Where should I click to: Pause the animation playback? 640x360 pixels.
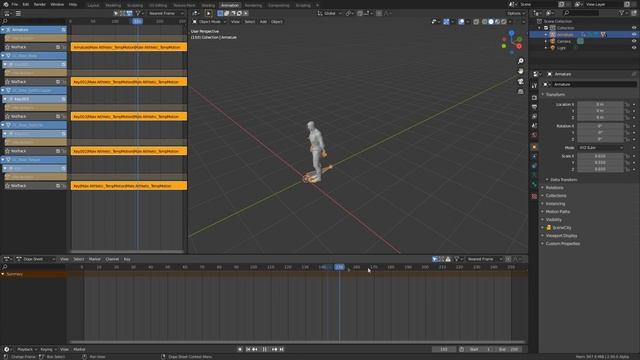point(264,349)
